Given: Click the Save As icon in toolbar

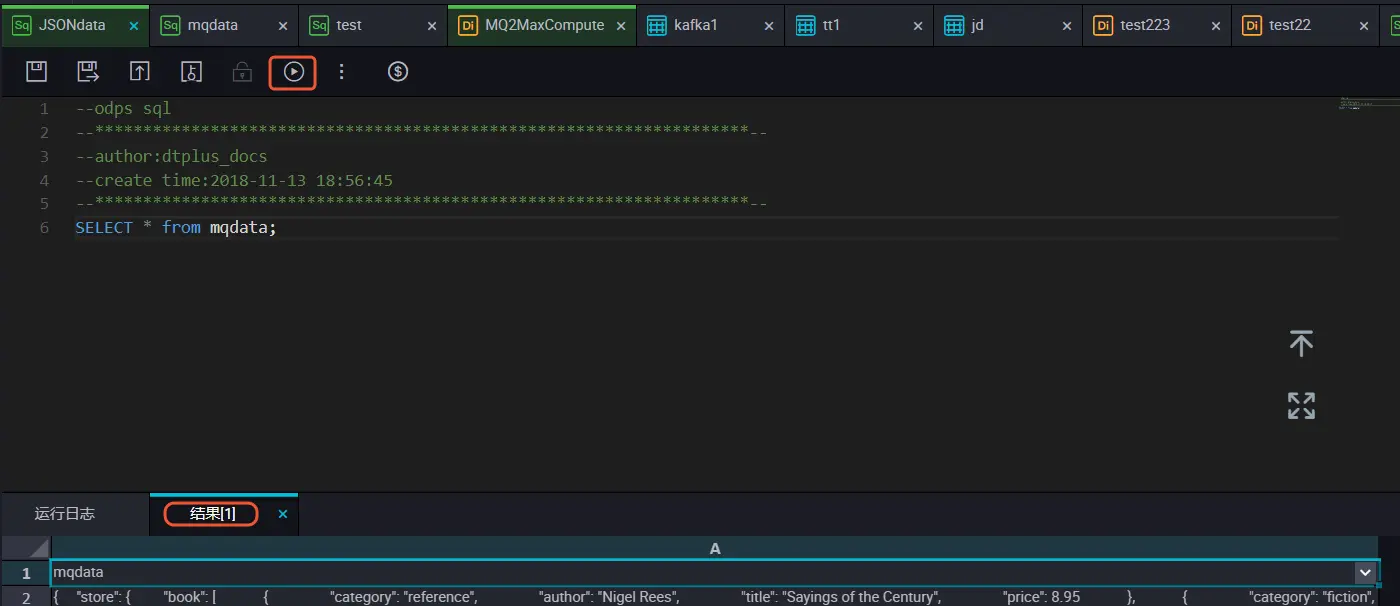Looking at the screenshot, I should pyautogui.click(x=88, y=71).
